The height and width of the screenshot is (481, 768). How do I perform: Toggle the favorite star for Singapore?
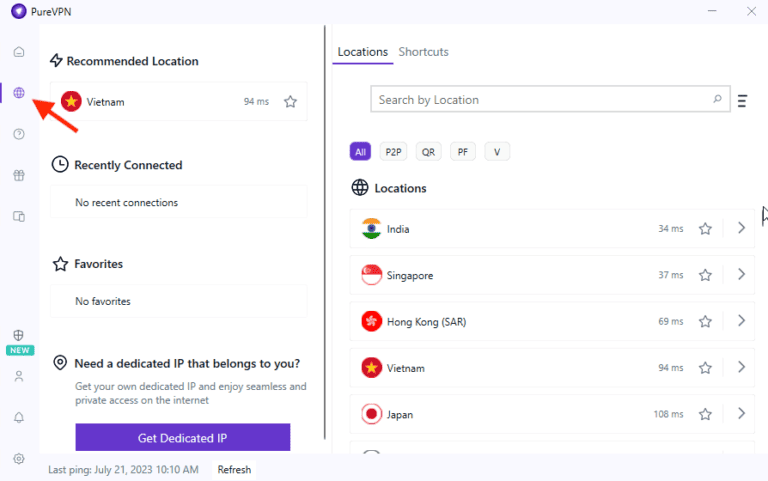coord(705,275)
